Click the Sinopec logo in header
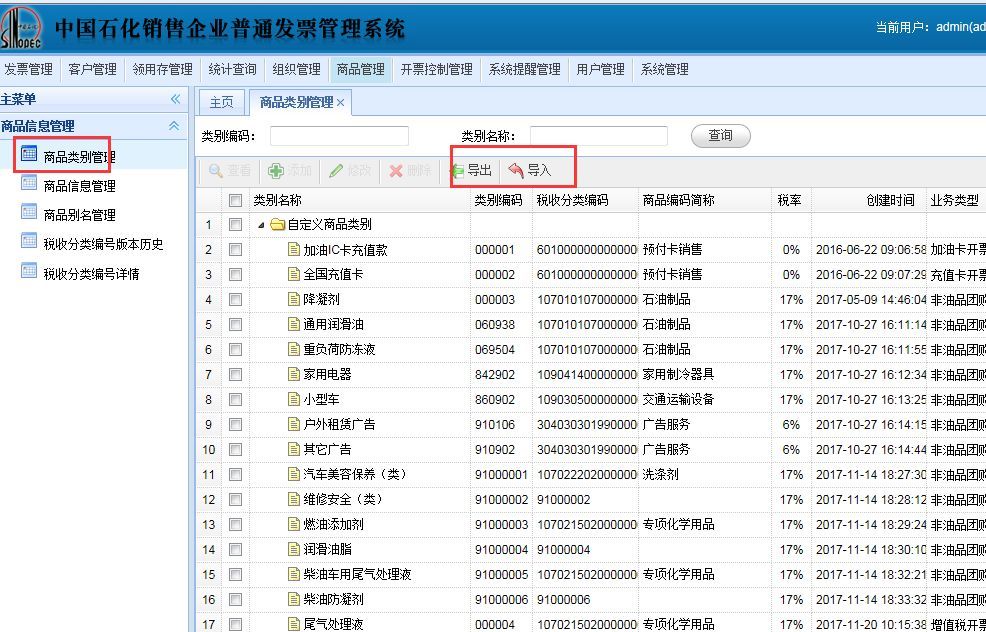The image size is (986, 632). coord(20,27)
